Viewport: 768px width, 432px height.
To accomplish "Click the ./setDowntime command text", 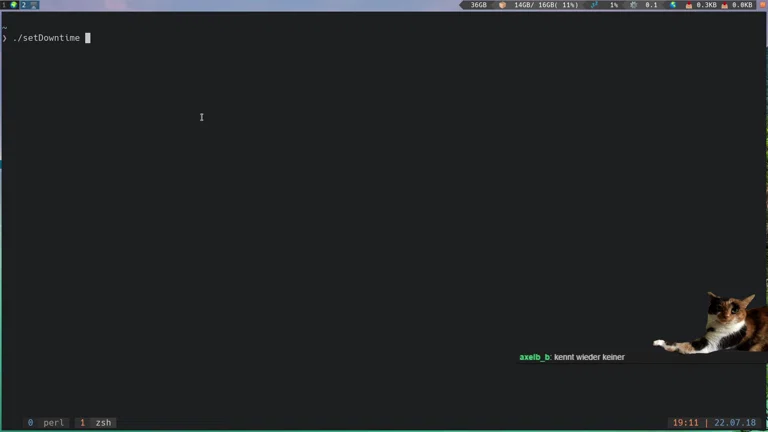I will 47,38.
